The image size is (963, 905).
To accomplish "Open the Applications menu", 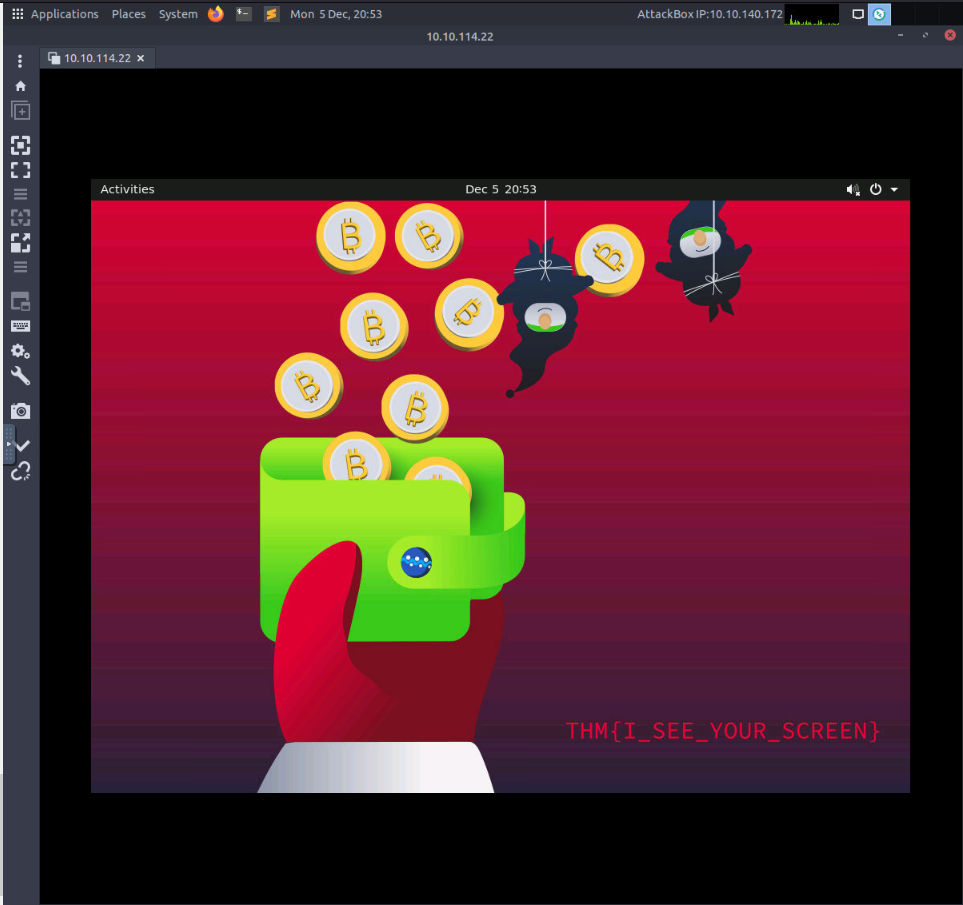I will tap(64, 14).
